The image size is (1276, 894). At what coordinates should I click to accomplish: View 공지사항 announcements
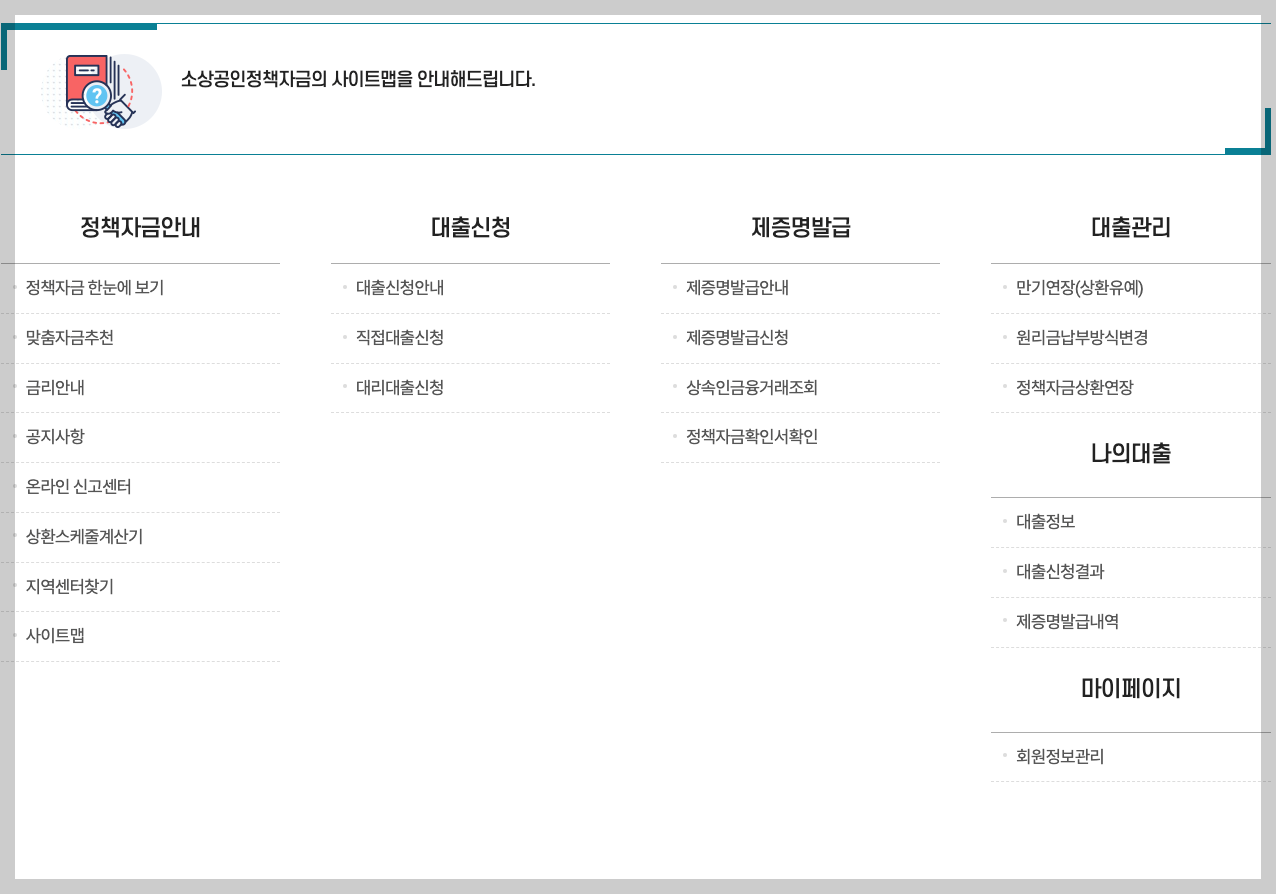tap(55, 437)
